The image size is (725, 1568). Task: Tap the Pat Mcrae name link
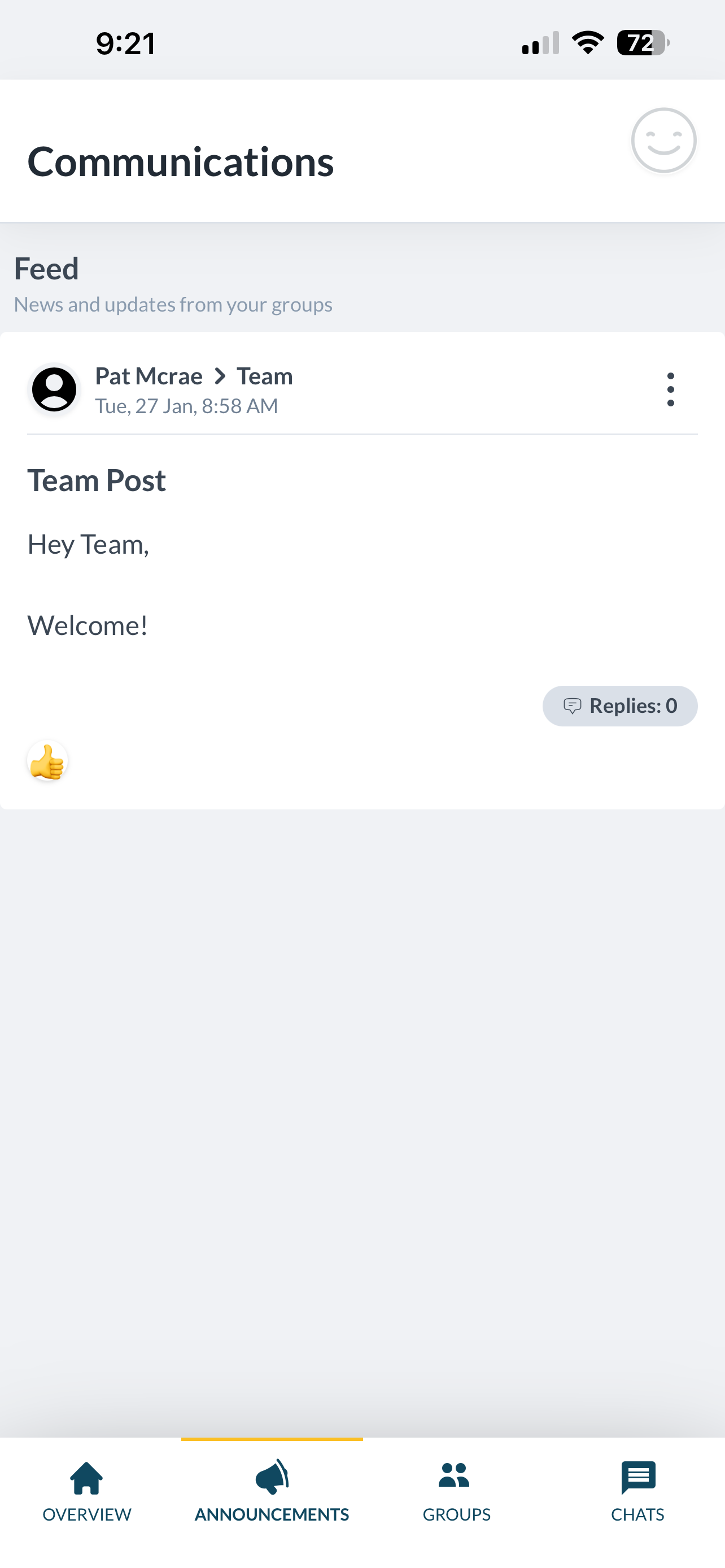point(149,376)
